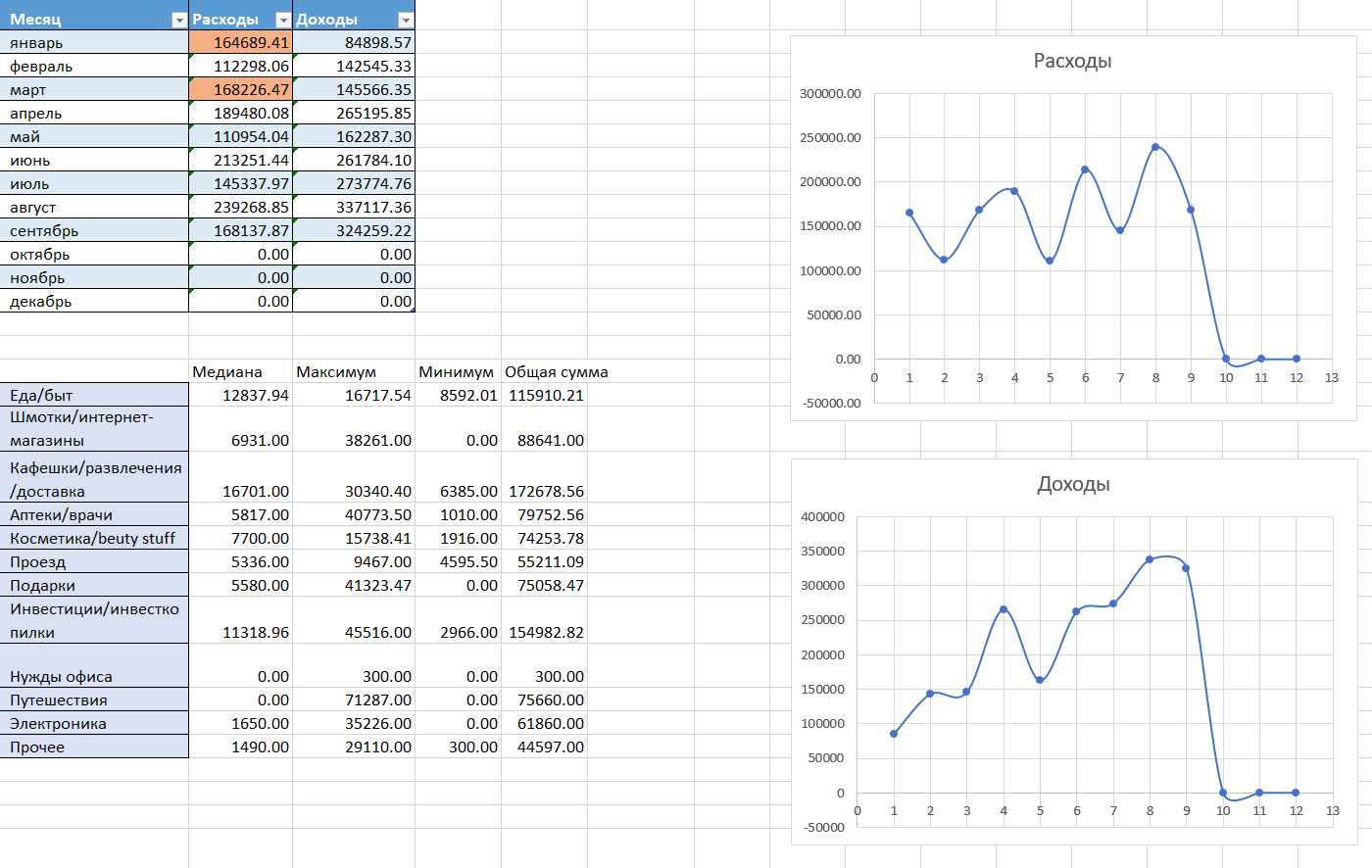Viewport: 1372px width, 868px height.
Task: Select maximum value 45516.00 for Инвестиции
Action: 354,620
